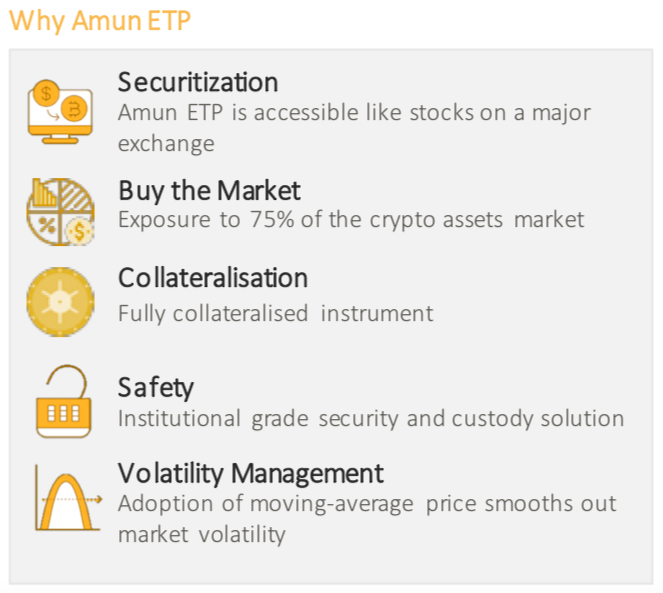Click the dollar coin in the pie chart icon
This screenshot has width=663, height=593.
[80, 231]
